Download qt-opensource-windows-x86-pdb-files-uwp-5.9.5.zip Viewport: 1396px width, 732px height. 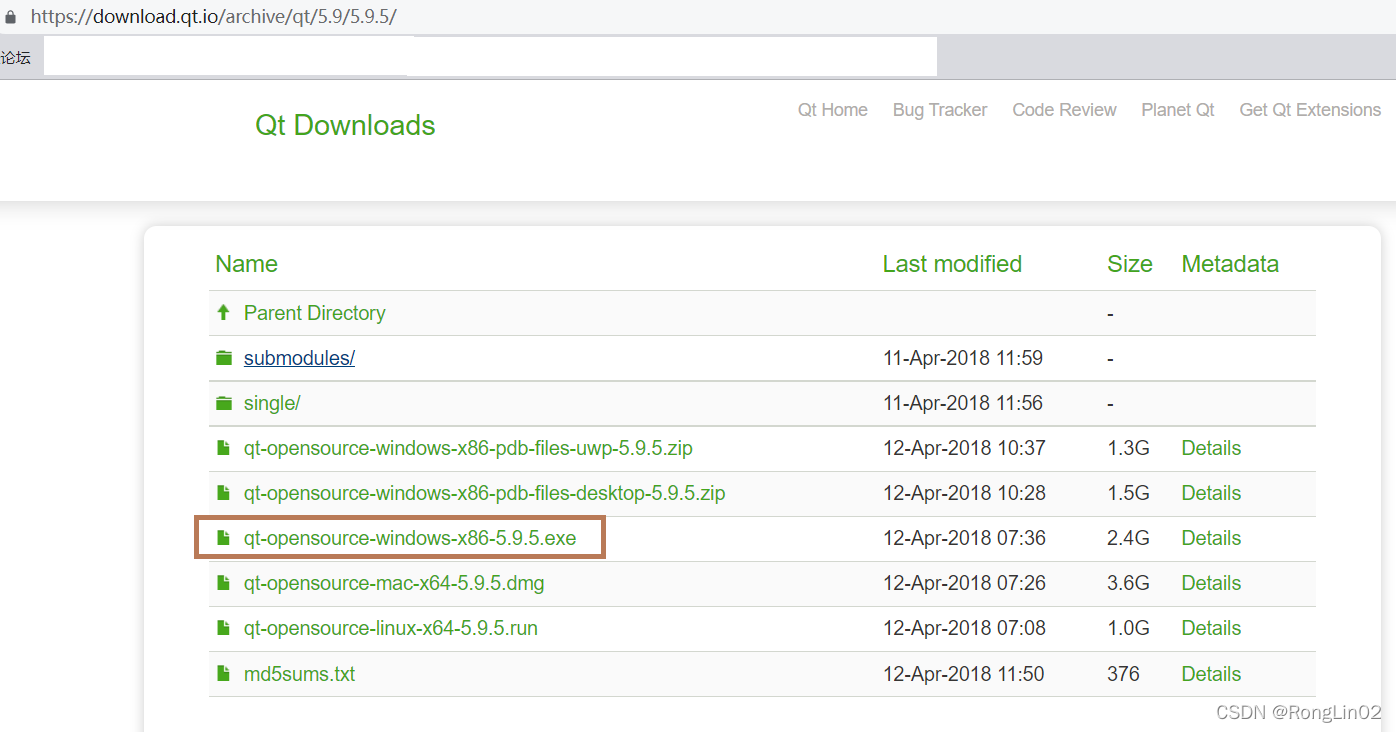(x=468, y=448)
